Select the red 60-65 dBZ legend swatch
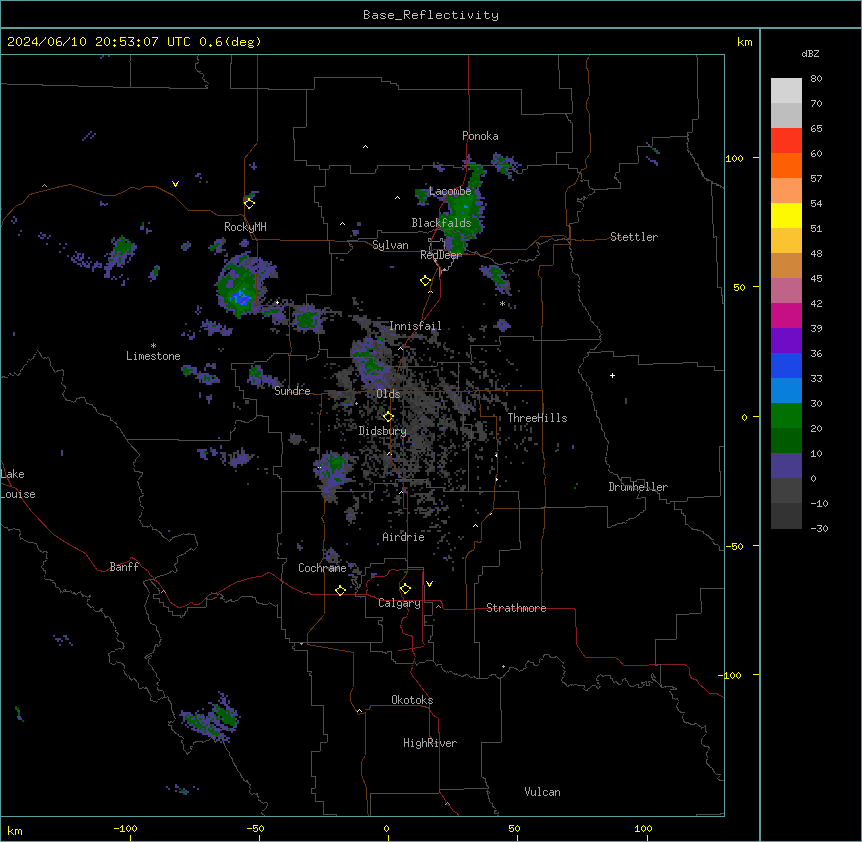 point(786,140)
